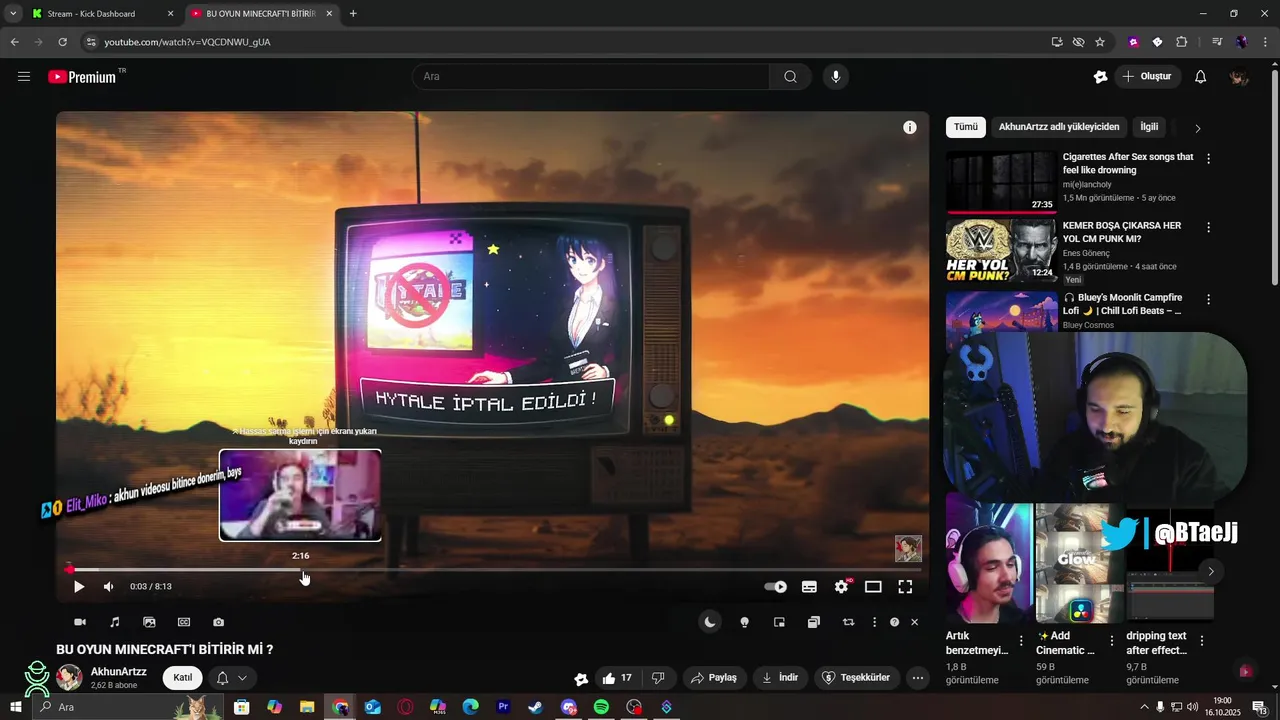Play the video

pos(79,587)
